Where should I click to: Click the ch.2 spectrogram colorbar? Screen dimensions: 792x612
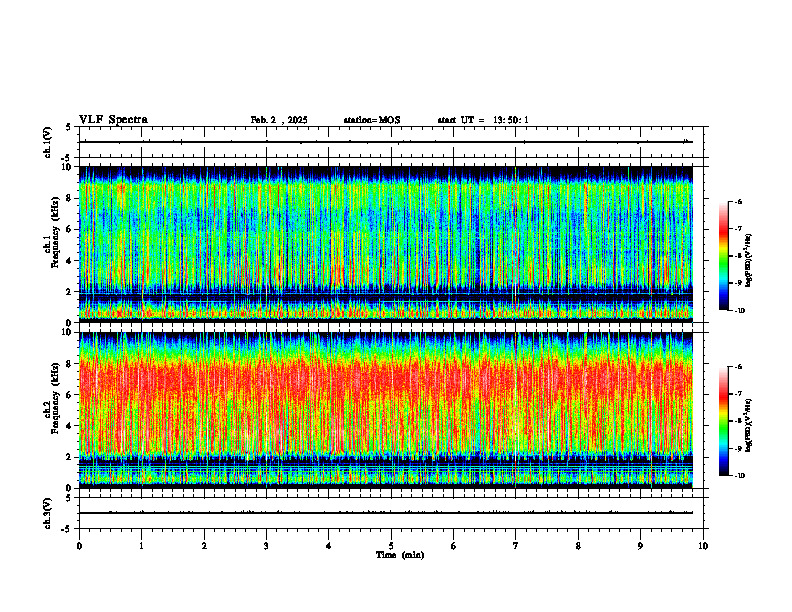pyautogui.click(x=723, y=421)
